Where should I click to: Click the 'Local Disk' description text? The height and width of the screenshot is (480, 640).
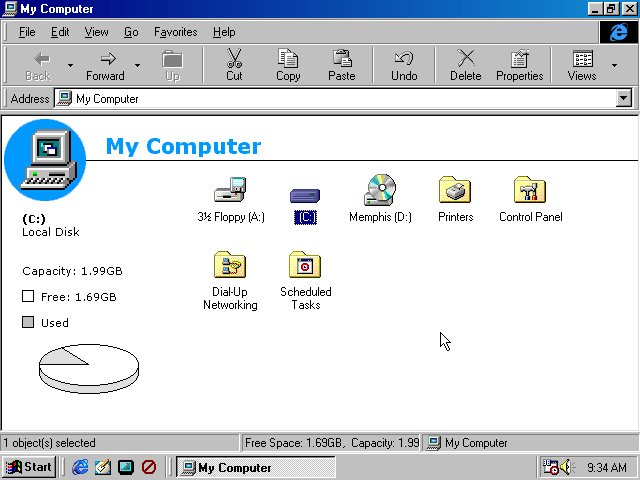(51, 232)
